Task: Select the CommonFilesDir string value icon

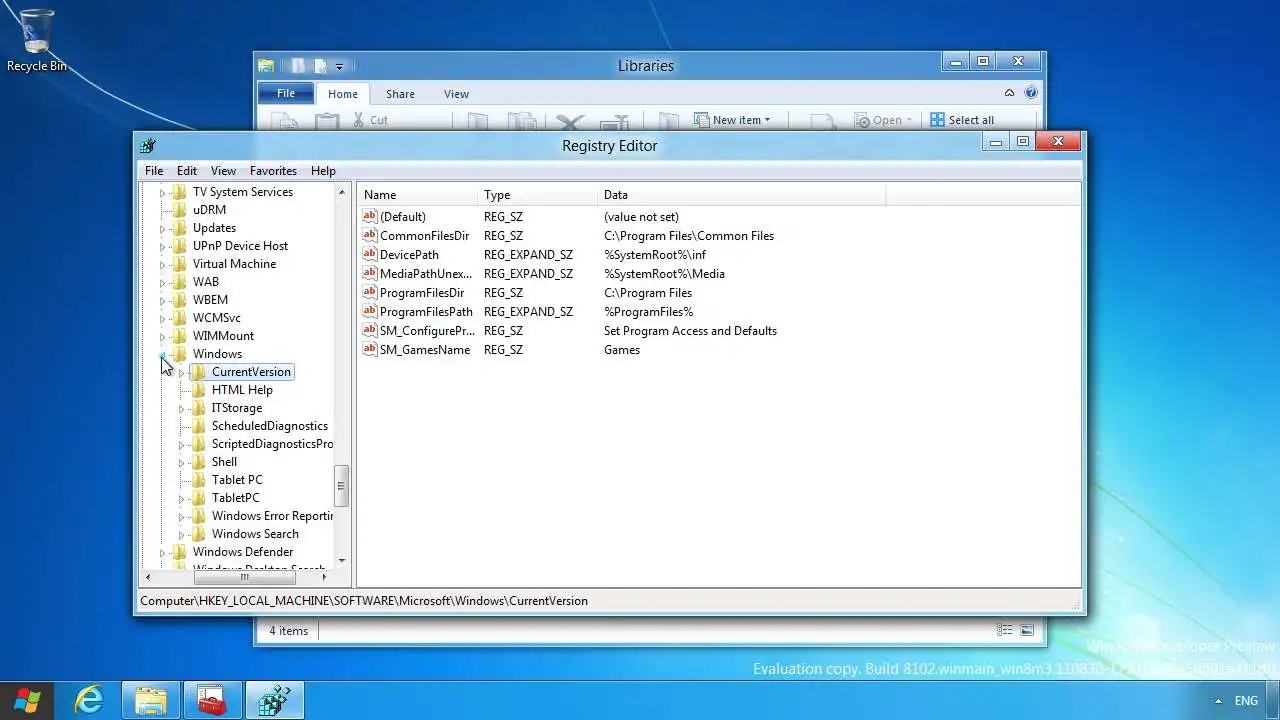Action: tap(370, 236)
